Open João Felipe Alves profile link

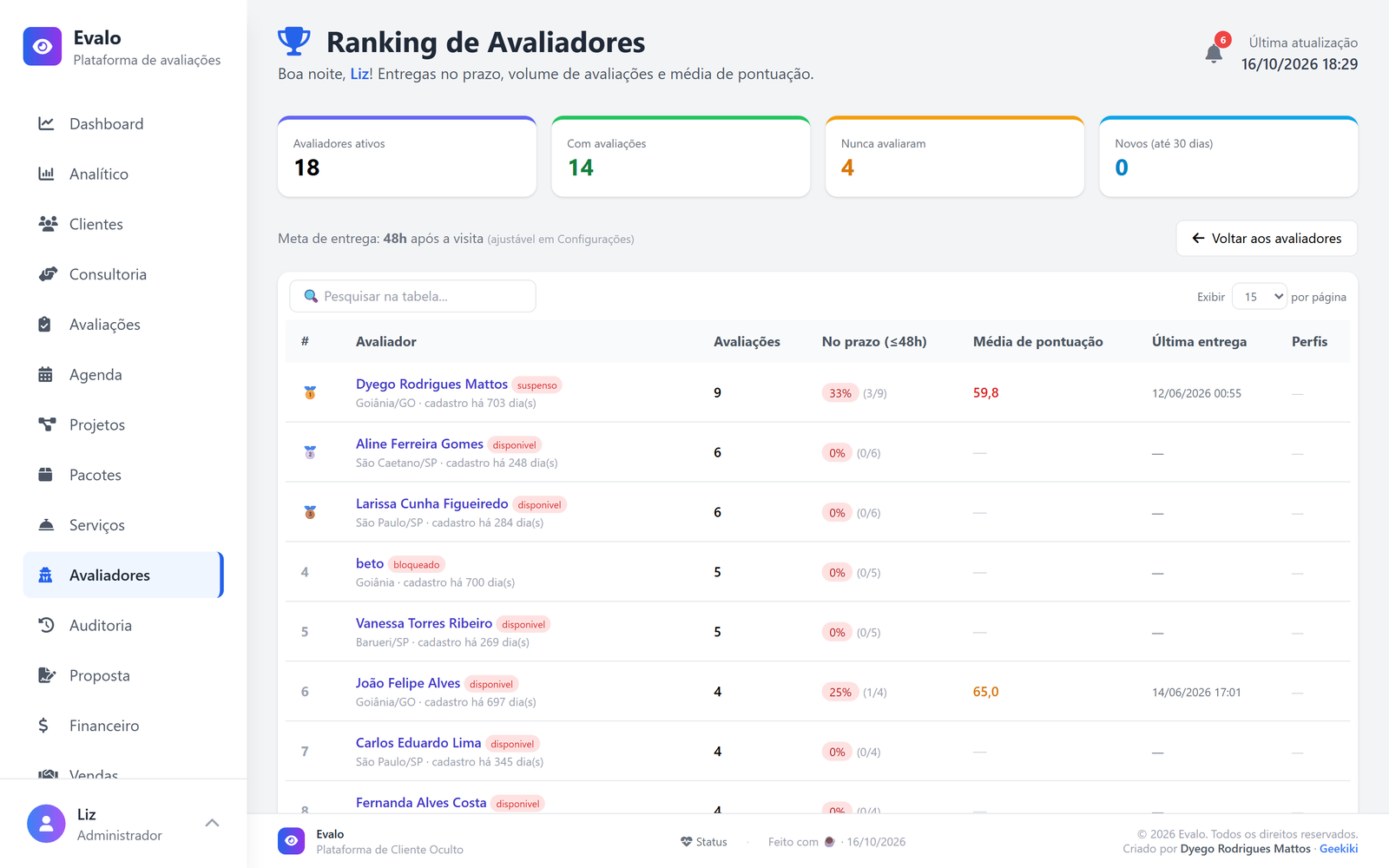tap(408, 683)
